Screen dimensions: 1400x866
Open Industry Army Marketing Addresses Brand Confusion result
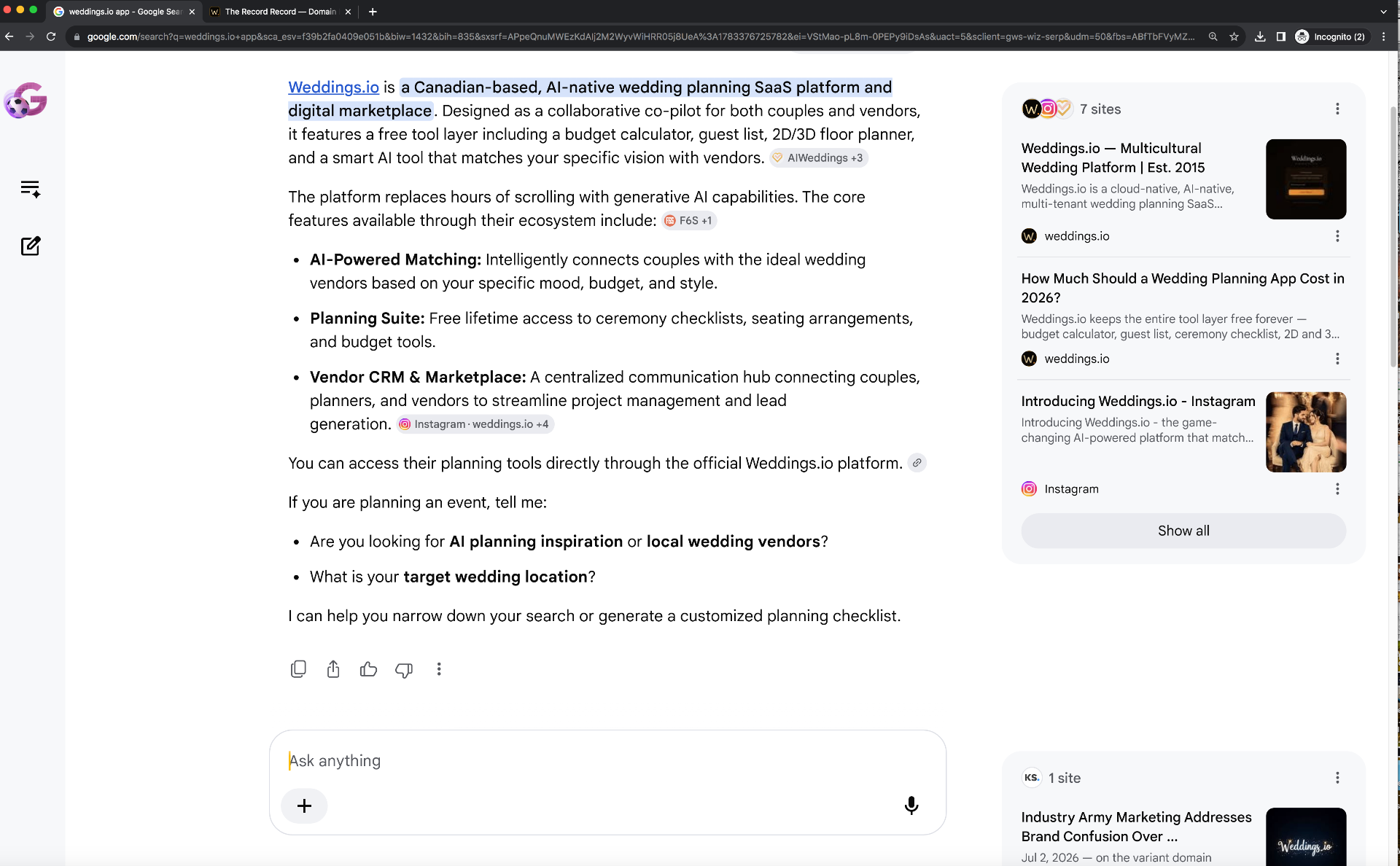(1136, 827)
